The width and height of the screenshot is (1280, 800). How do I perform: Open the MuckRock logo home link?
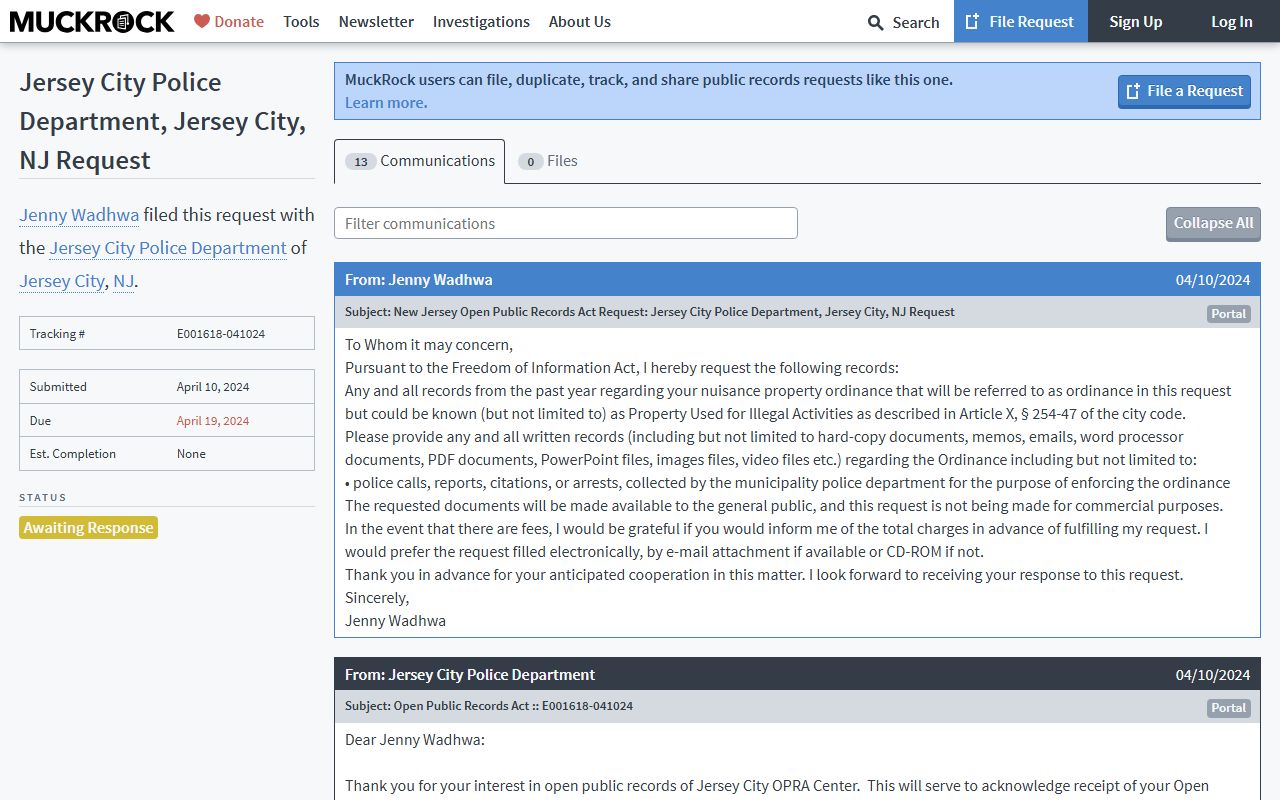click(x=92, y=21)
